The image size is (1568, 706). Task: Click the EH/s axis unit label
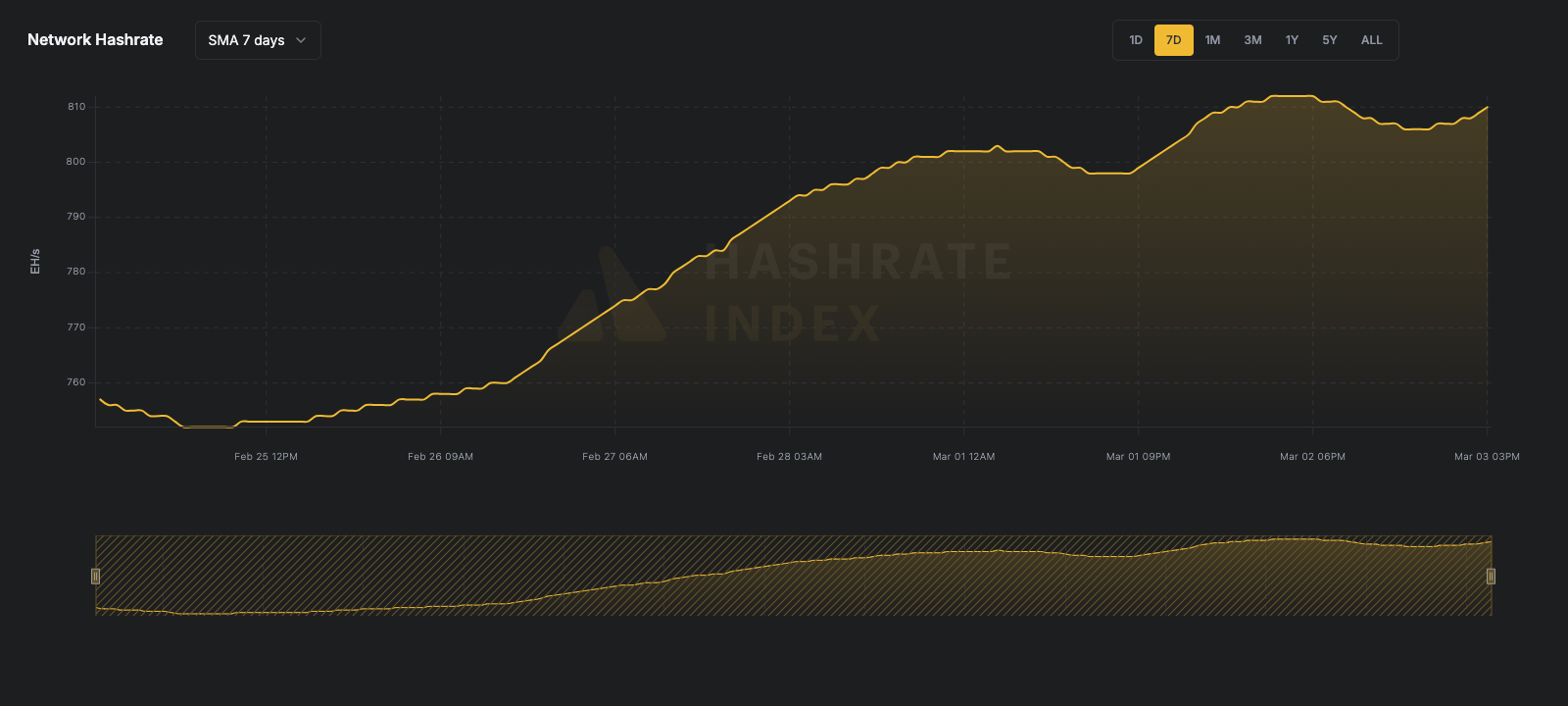(x=35, y=261)
